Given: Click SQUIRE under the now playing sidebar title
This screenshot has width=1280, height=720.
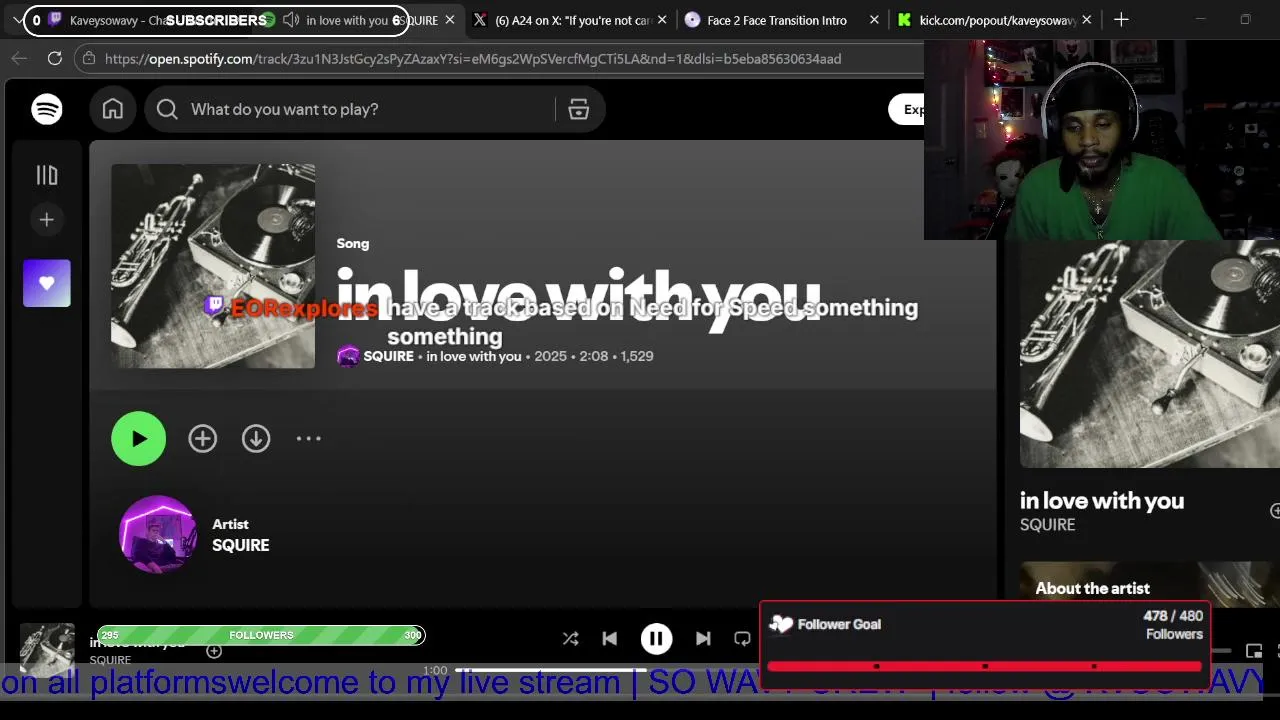Looking at the screenshot, I should (x=1048, y=525).
